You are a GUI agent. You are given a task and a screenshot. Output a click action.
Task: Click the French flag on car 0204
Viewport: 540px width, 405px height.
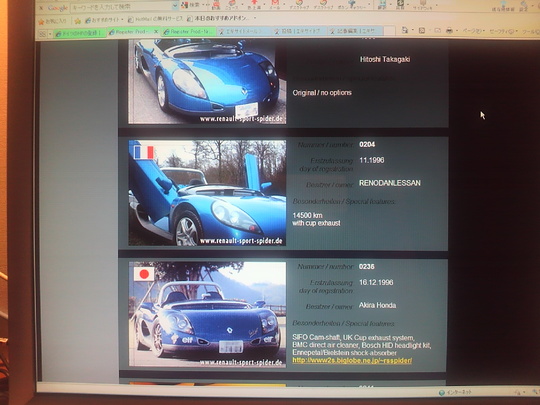tap(144, 152)
